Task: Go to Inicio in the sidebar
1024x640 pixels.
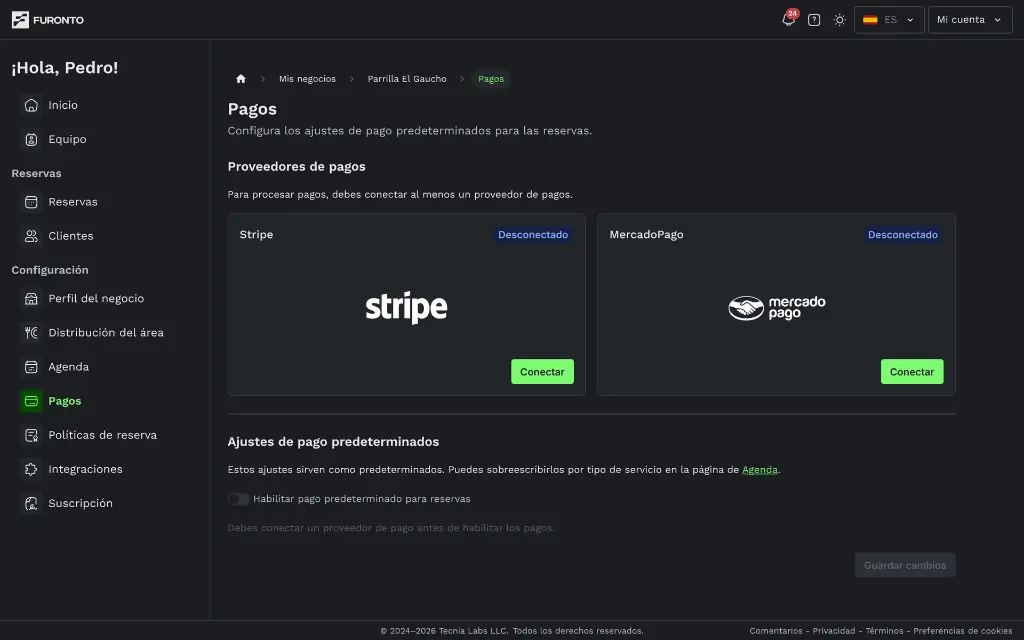Action: click(x=63, y=105)
